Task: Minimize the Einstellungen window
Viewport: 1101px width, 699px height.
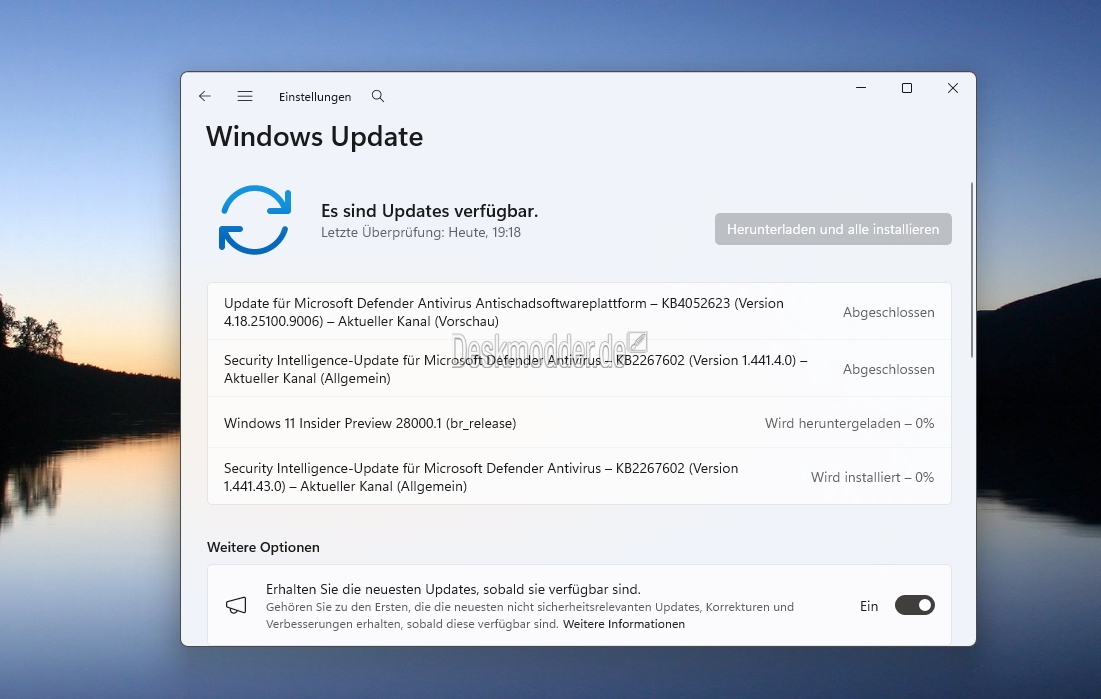Action: (x=861, y=88)
